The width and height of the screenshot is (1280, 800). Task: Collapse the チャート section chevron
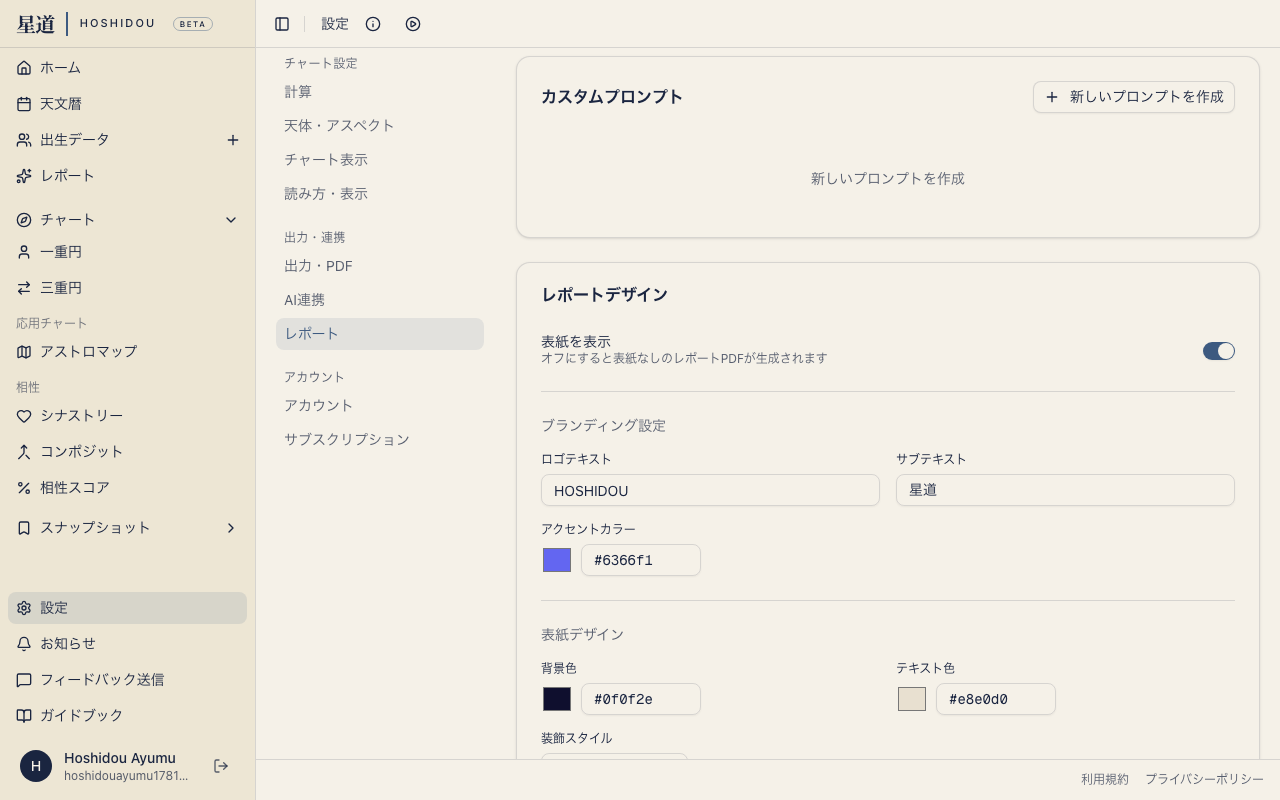coord(231,220)
